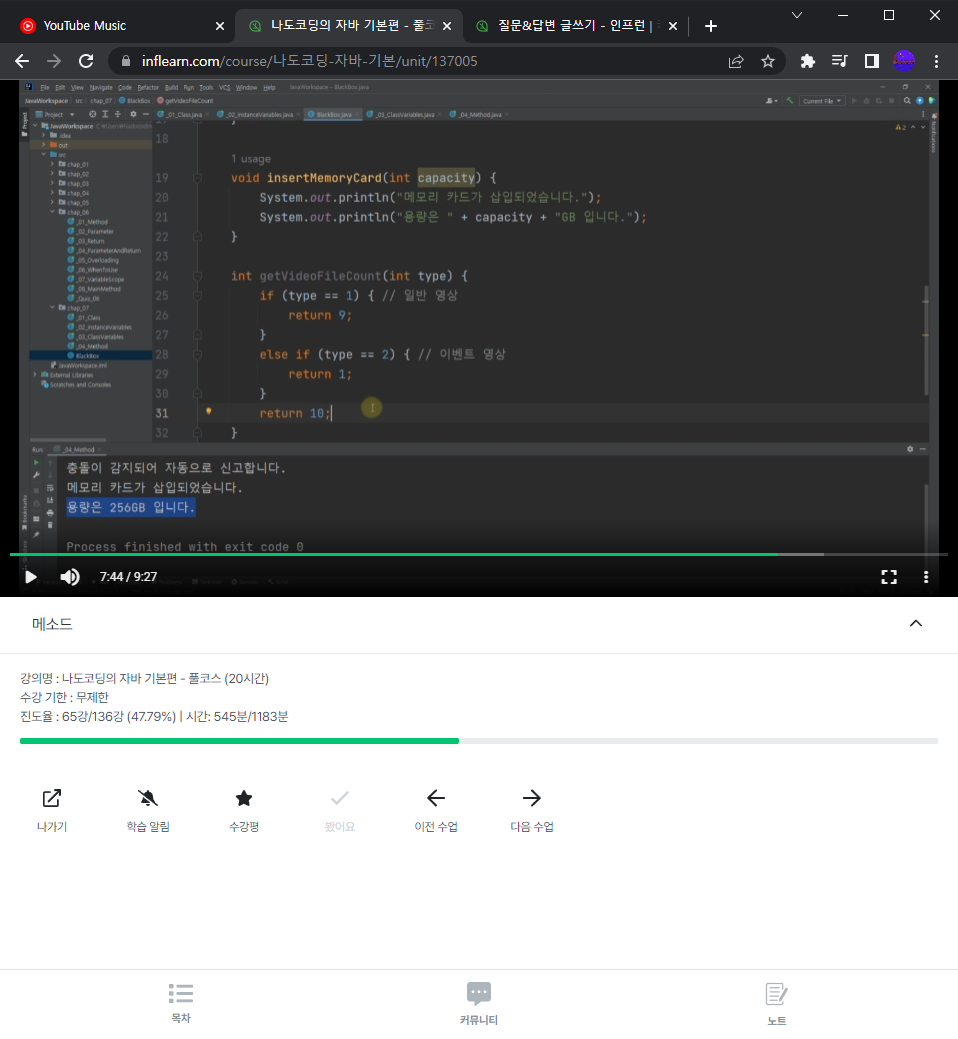
Task: Collapse the 메소드 lecture info section
Action: pos(916,623)
